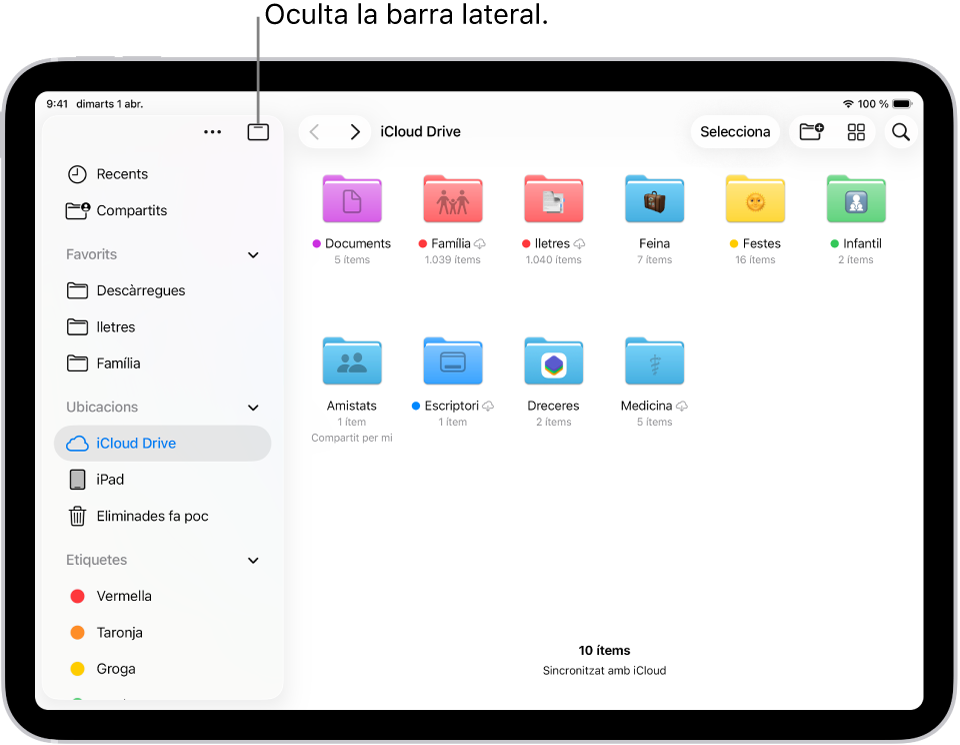The height and width of the screenshot is (745, 960).
Task: Create a new folder from the toolbar
Action: coord(810,131)
